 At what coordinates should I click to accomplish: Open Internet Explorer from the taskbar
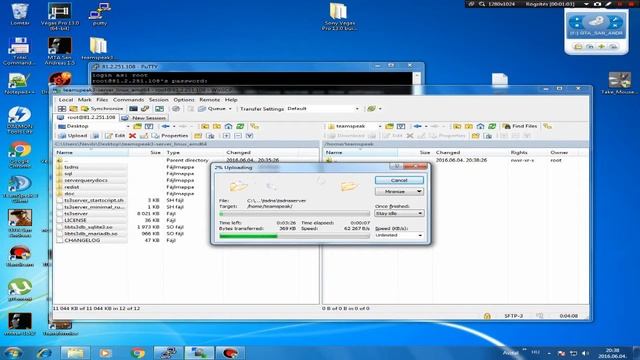point(44,353)
